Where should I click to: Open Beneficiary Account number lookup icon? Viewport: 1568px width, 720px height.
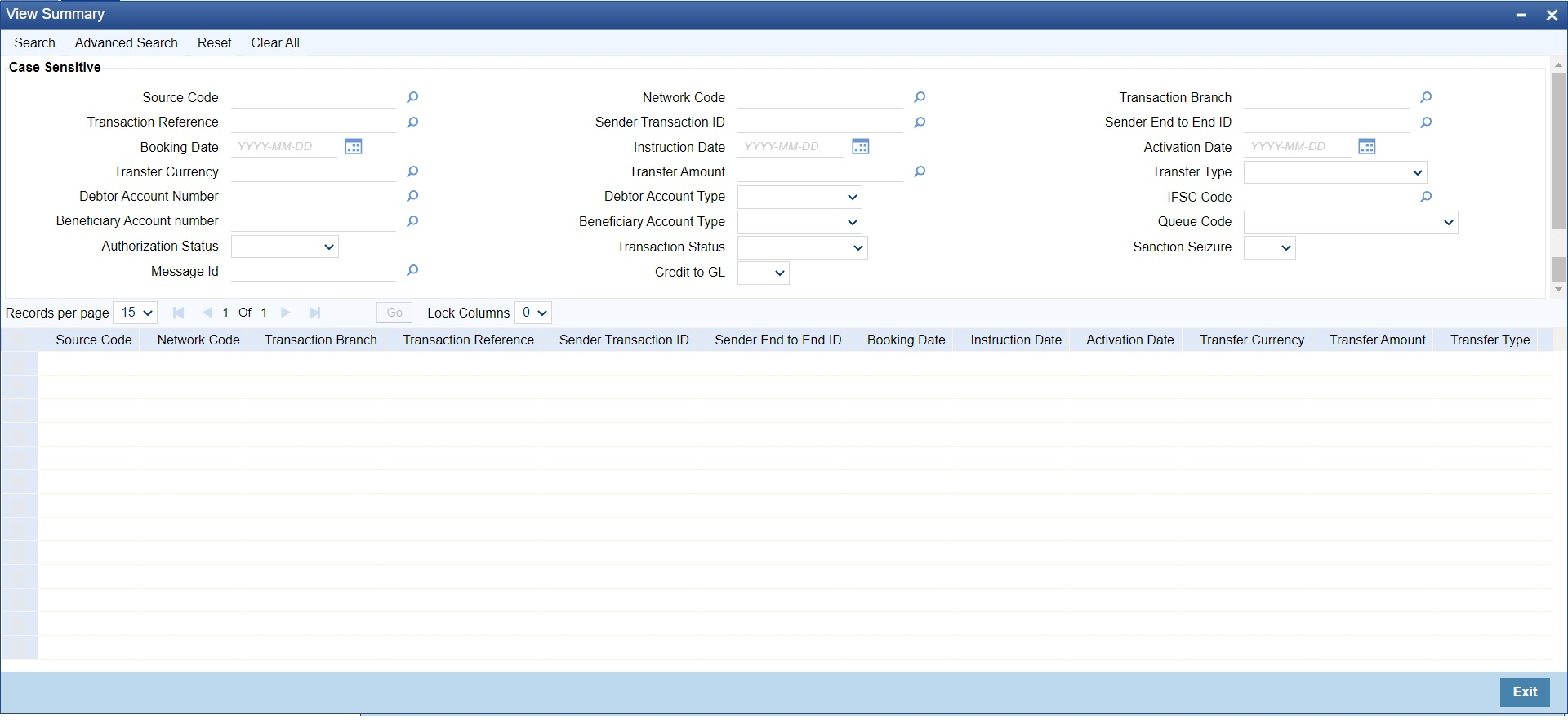click(412, 221)
